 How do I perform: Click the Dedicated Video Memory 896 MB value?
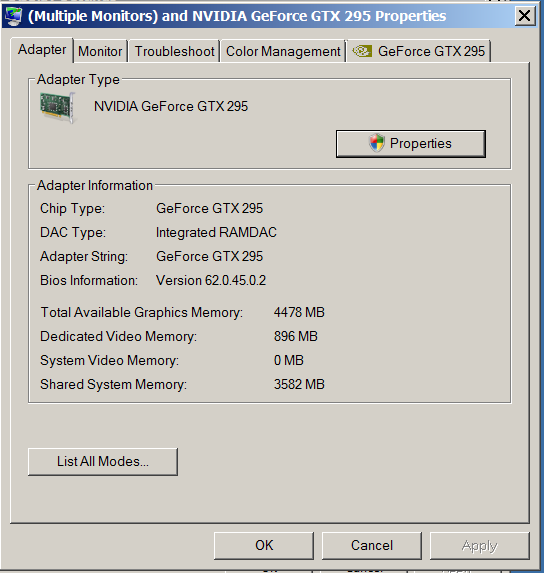click(296, 336)
